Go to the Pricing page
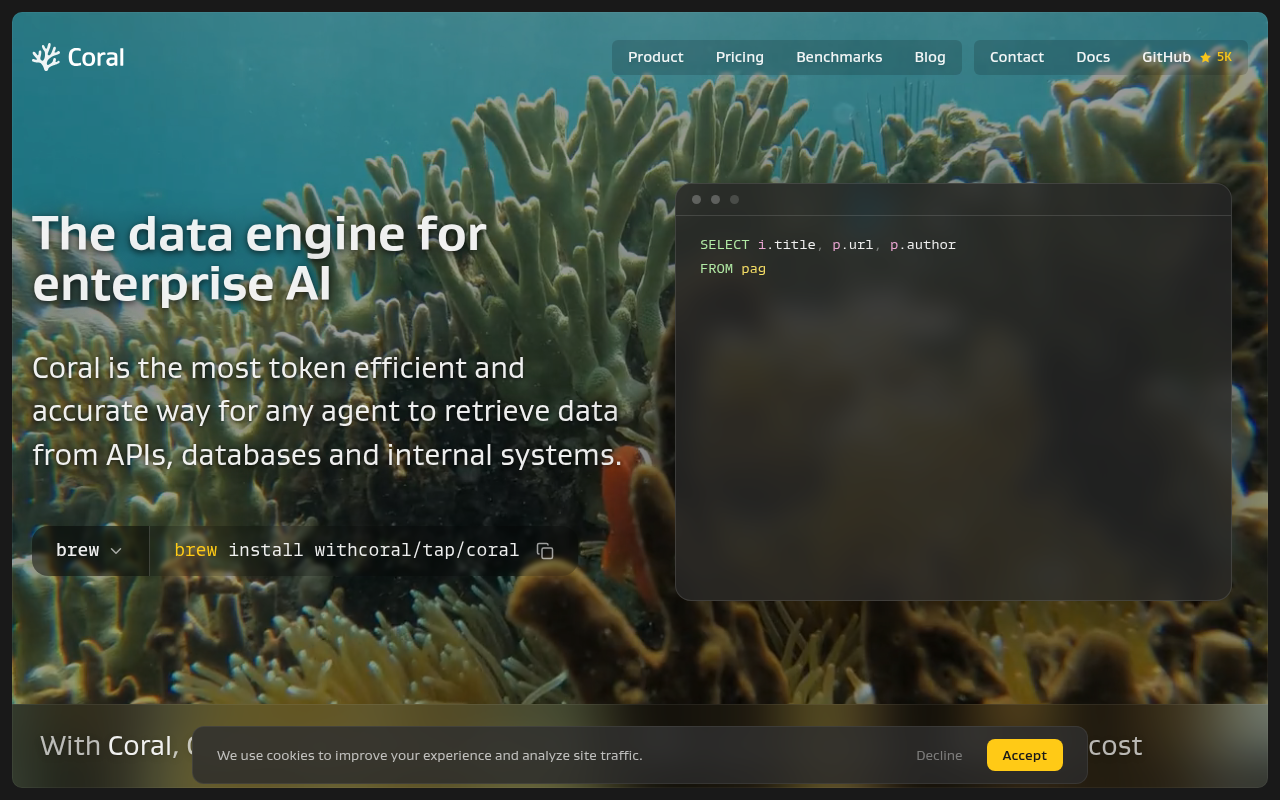The image size is (1280, 800). [x=740, y=57]
